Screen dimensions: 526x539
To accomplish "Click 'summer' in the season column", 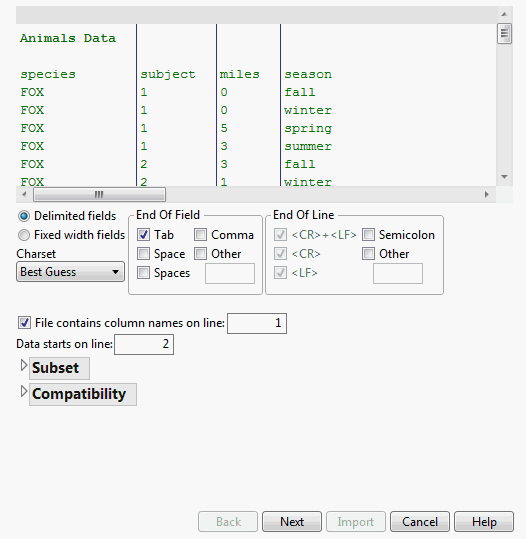I will point(308,146).
